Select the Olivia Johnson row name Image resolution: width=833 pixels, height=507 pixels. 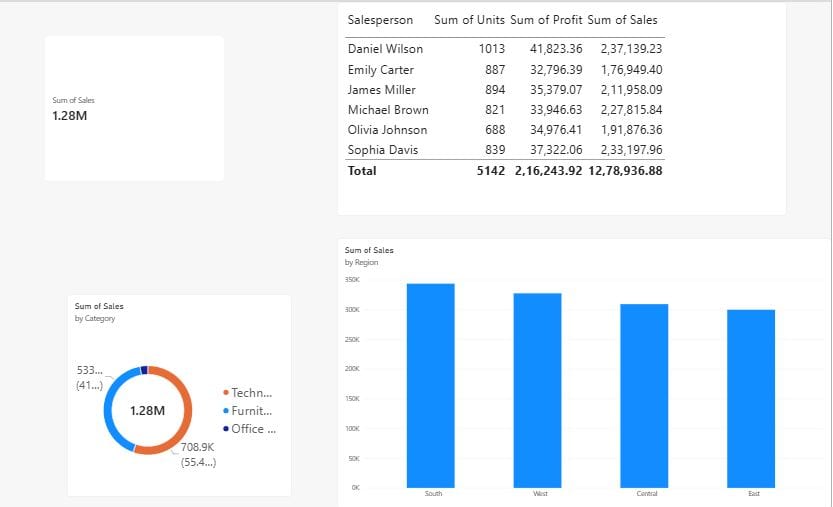pyautogui.click(x=387, y=130)
